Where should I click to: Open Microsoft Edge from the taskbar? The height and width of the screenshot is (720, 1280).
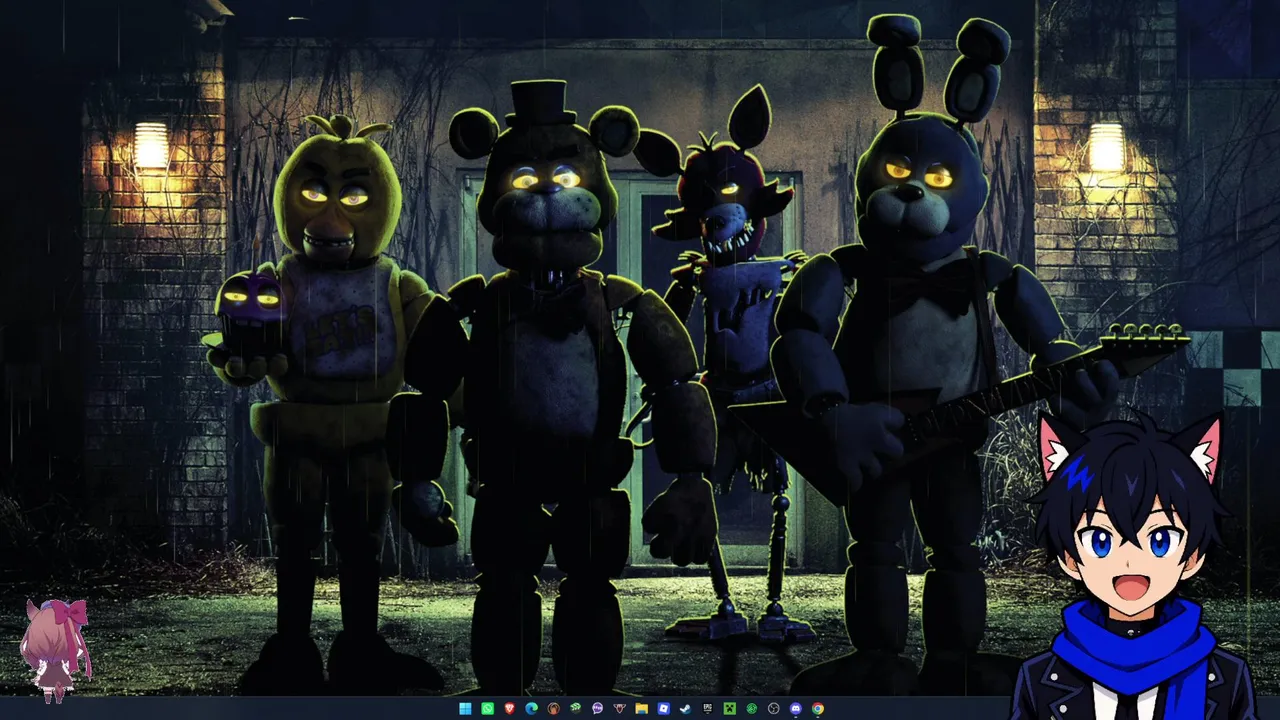(x=531, y=709)
